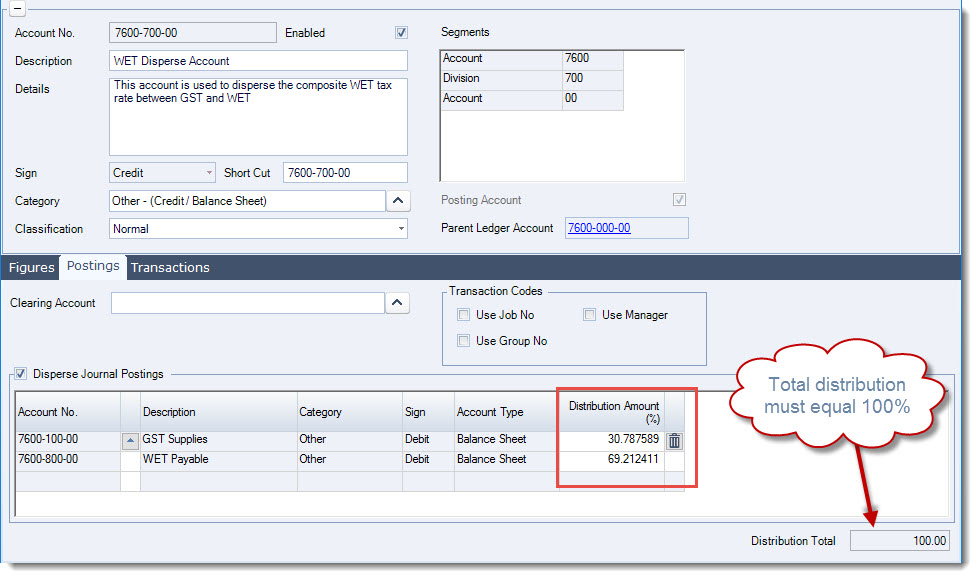Edit the Short Cut field

pos(345,173)
